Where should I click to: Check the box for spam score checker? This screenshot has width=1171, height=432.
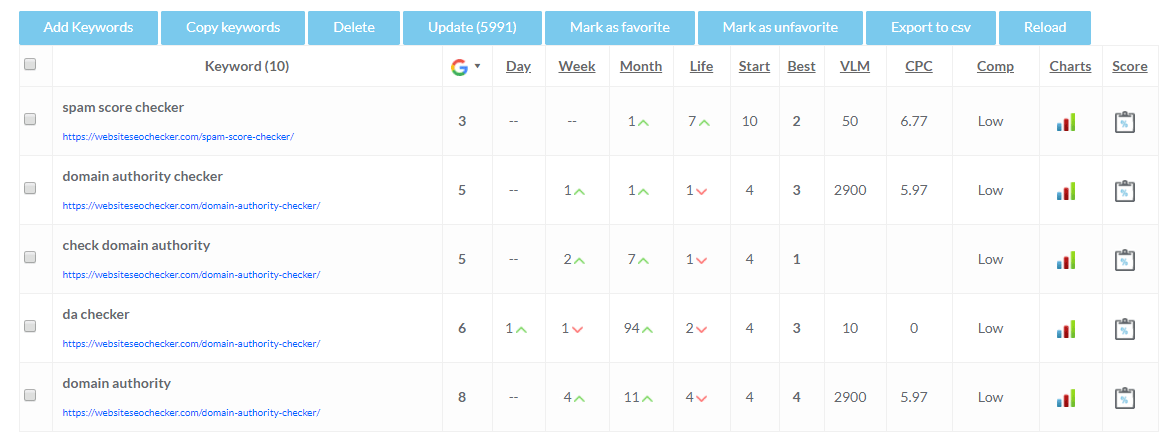[x=30, y=119]
